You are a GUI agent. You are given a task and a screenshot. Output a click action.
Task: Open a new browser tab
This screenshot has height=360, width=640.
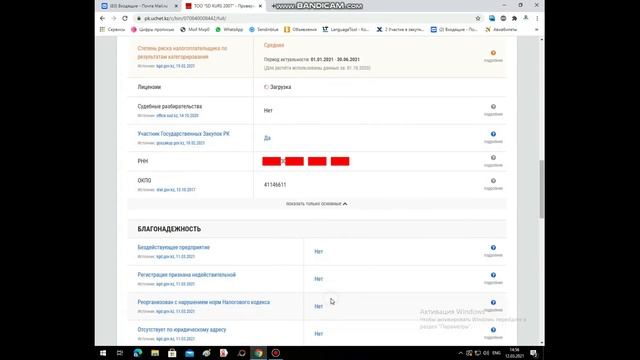(x=273, y=6)
